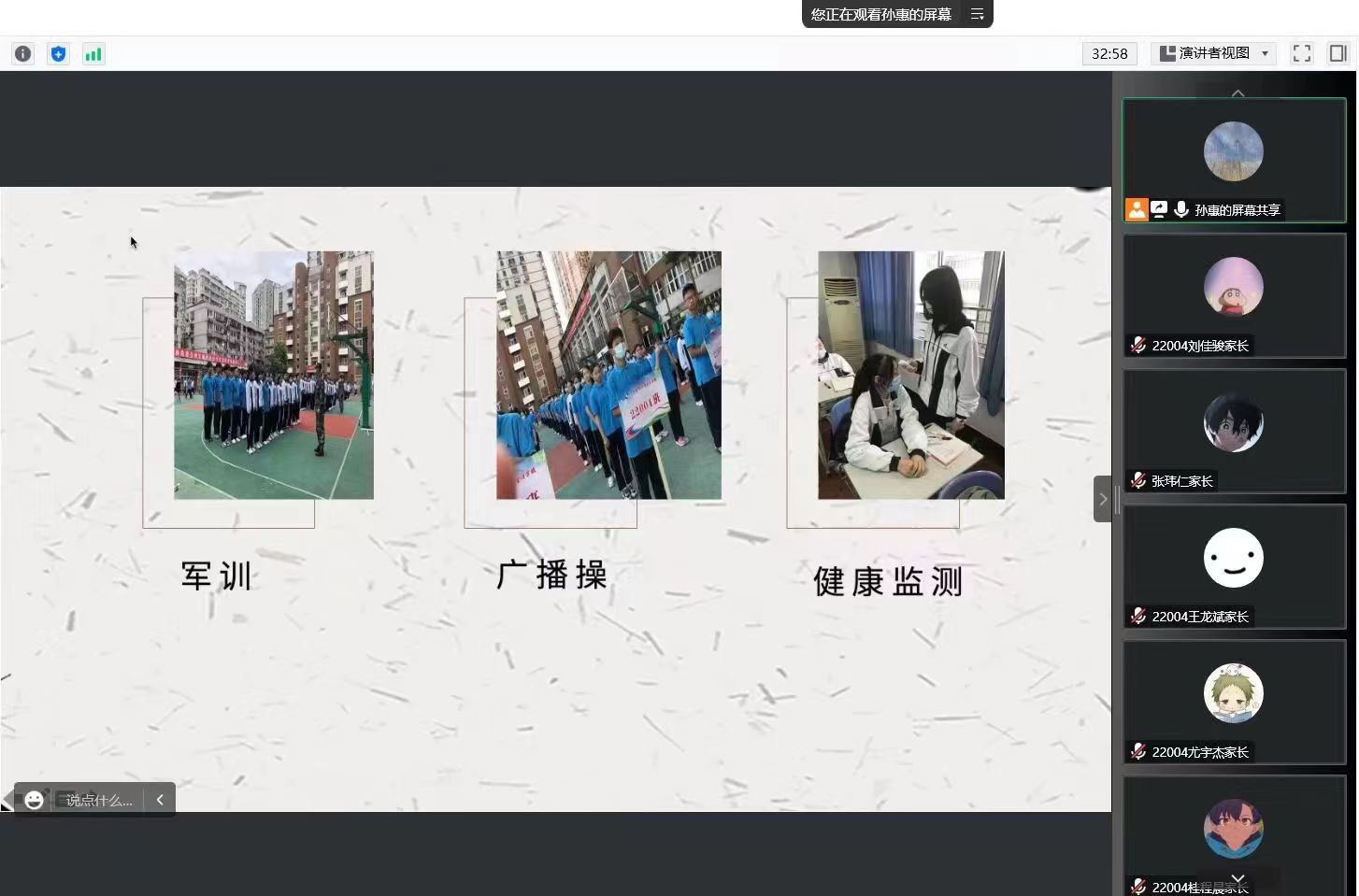Image resolution: width=1359 pixels, height=896 pixels.
Task: Click the 说点什么... chat input field
Action: click(99, 800)
